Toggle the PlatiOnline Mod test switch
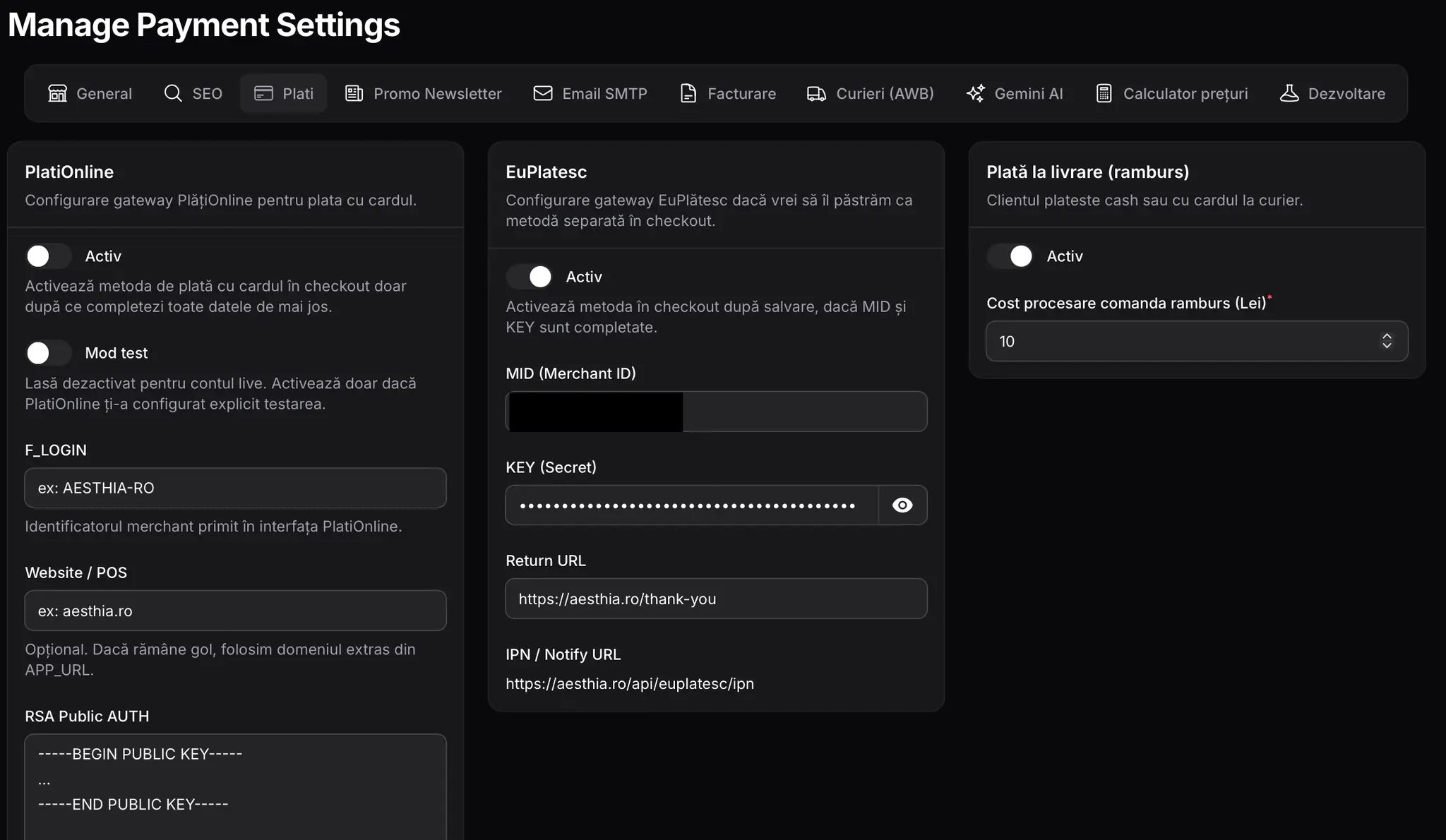1446x840 pixels. pos(49,353)
